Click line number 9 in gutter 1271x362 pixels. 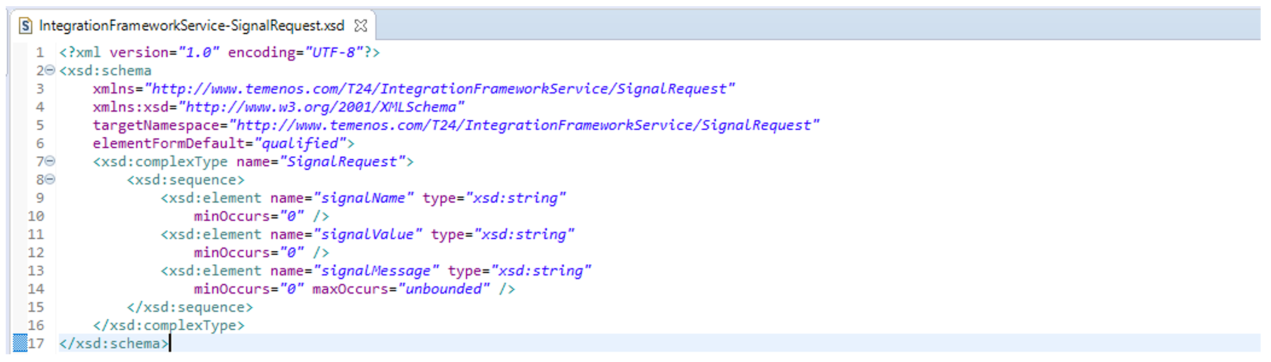click(39, 197)
